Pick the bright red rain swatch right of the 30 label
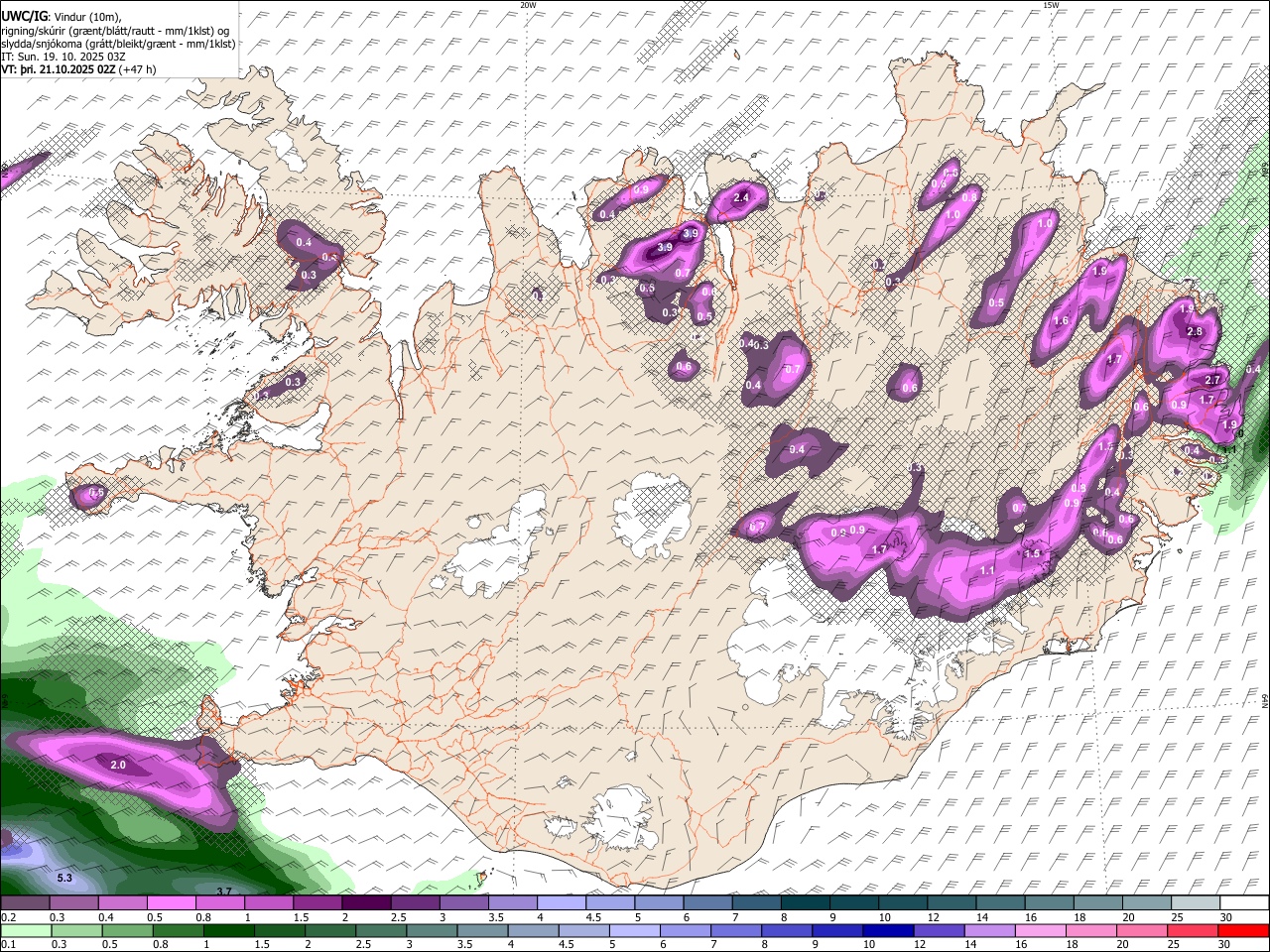Screen dimensions: 1270x952 (1244, 931)
